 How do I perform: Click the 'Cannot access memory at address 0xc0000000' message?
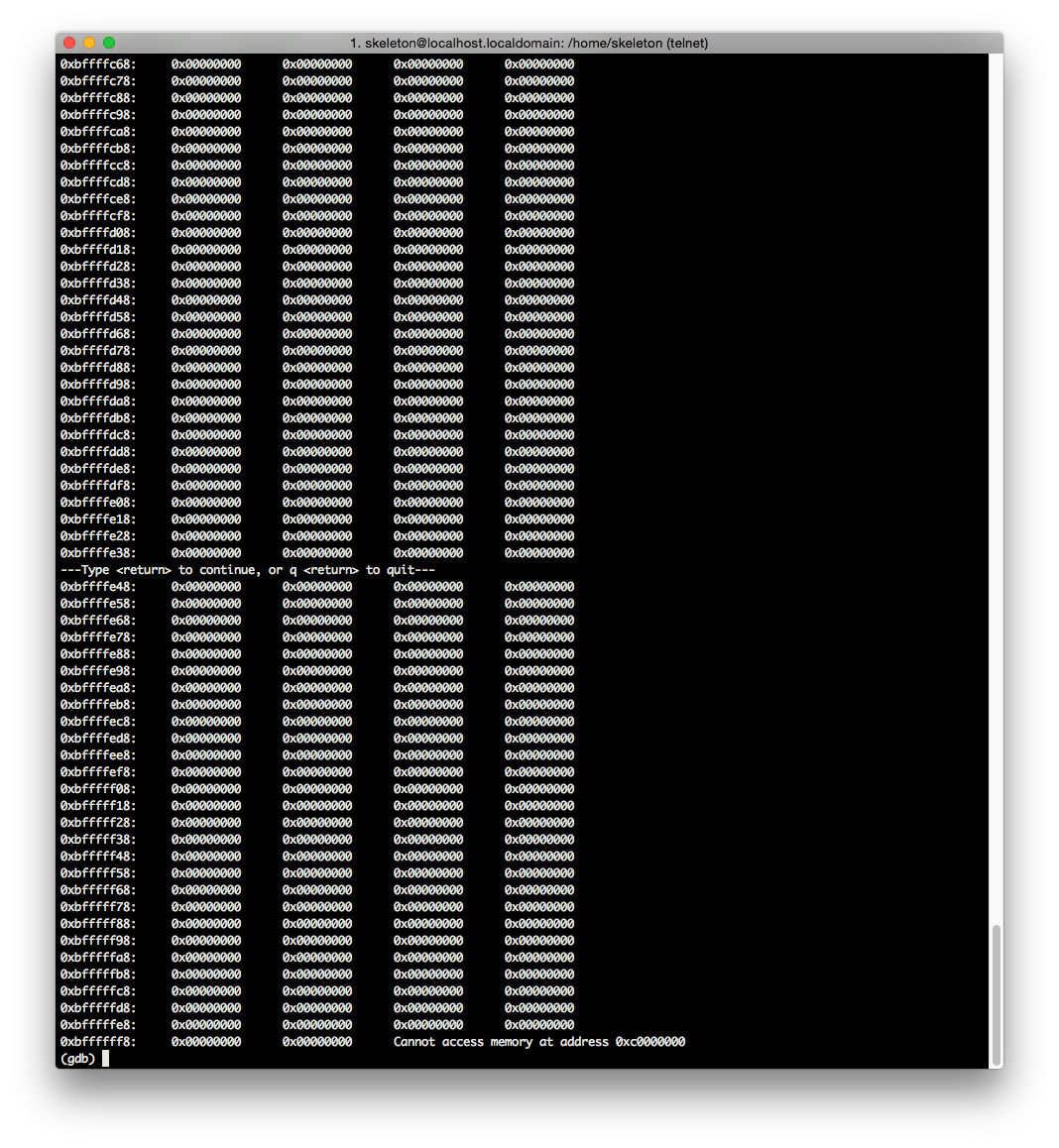pos(539,1042)
